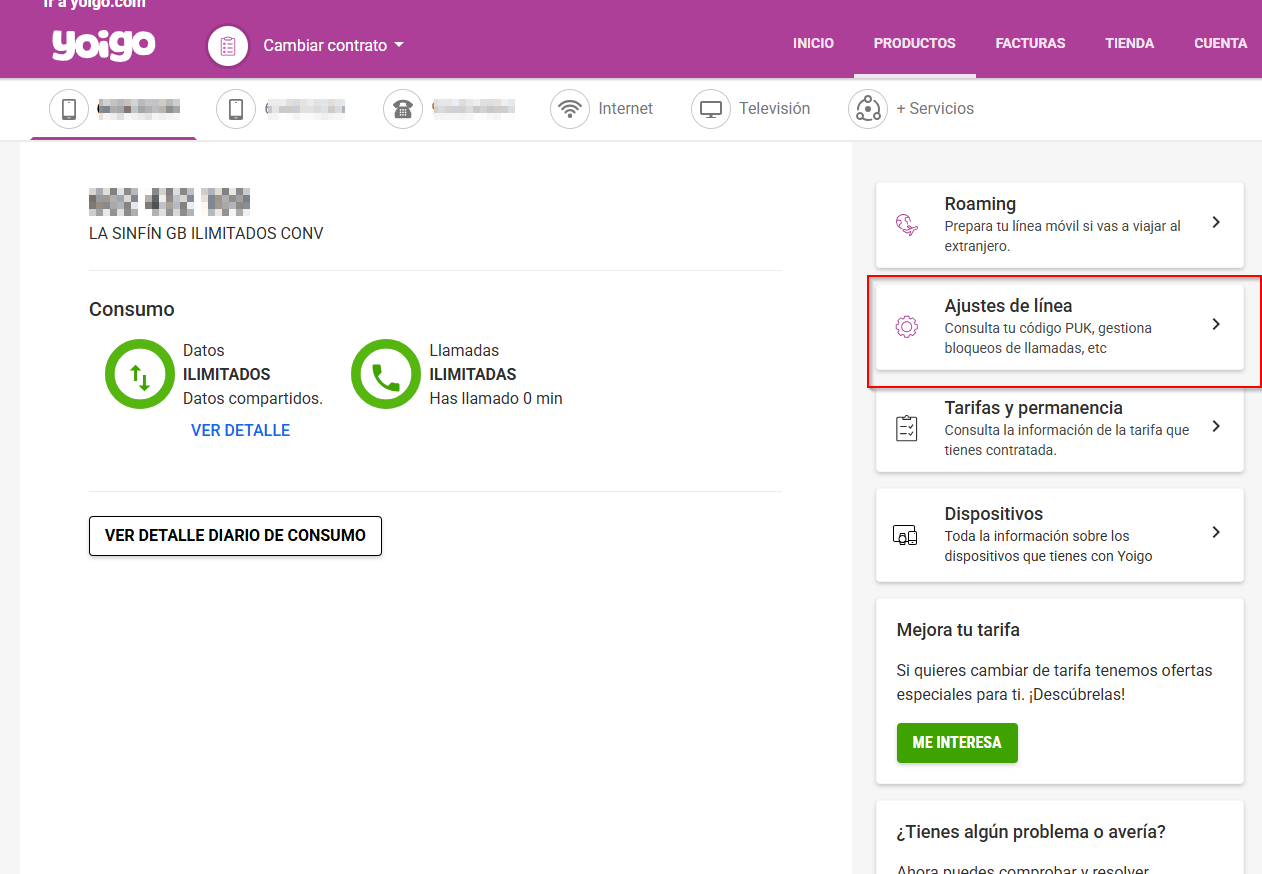Click the green Datos arrows icon
The width and height of the screenshot is (1262, 874).
(140, 374)
